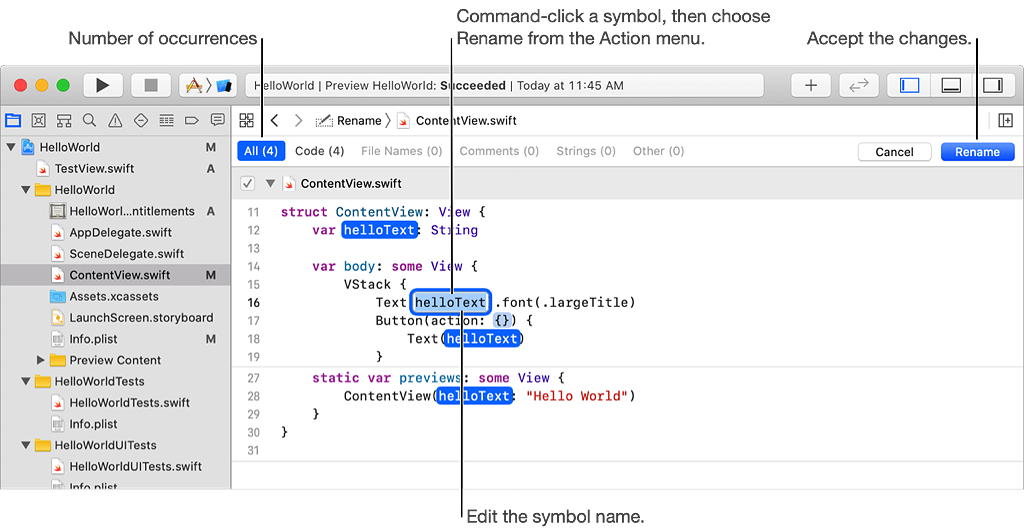Stop the running scheme
Image resolution: width=1024 pixels, height=532 pixels.
(151, 86)
